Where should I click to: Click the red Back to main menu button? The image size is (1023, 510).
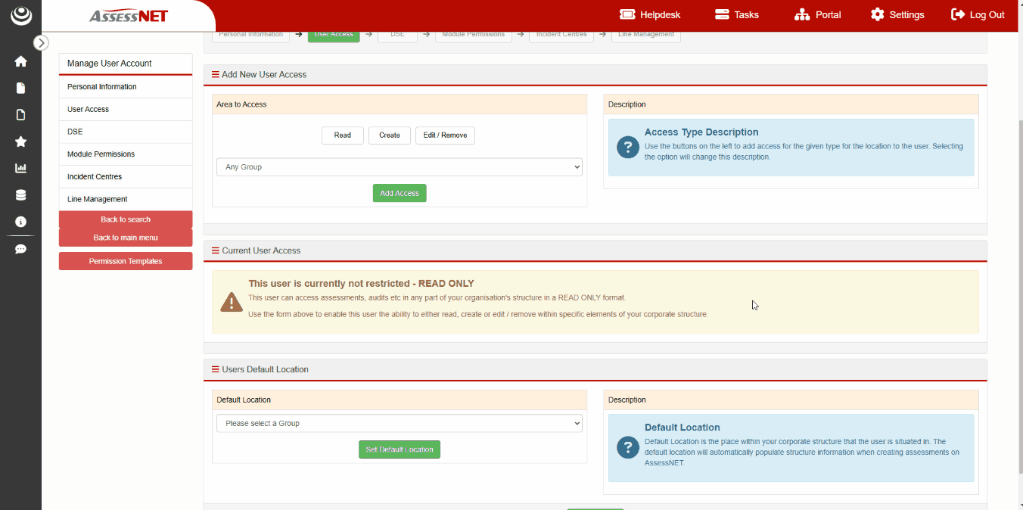[x=125, y=237]
